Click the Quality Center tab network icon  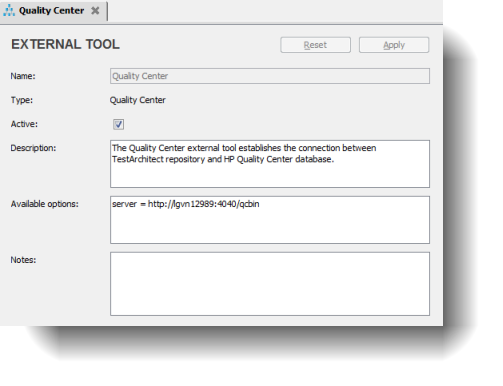tap(9, 11)
